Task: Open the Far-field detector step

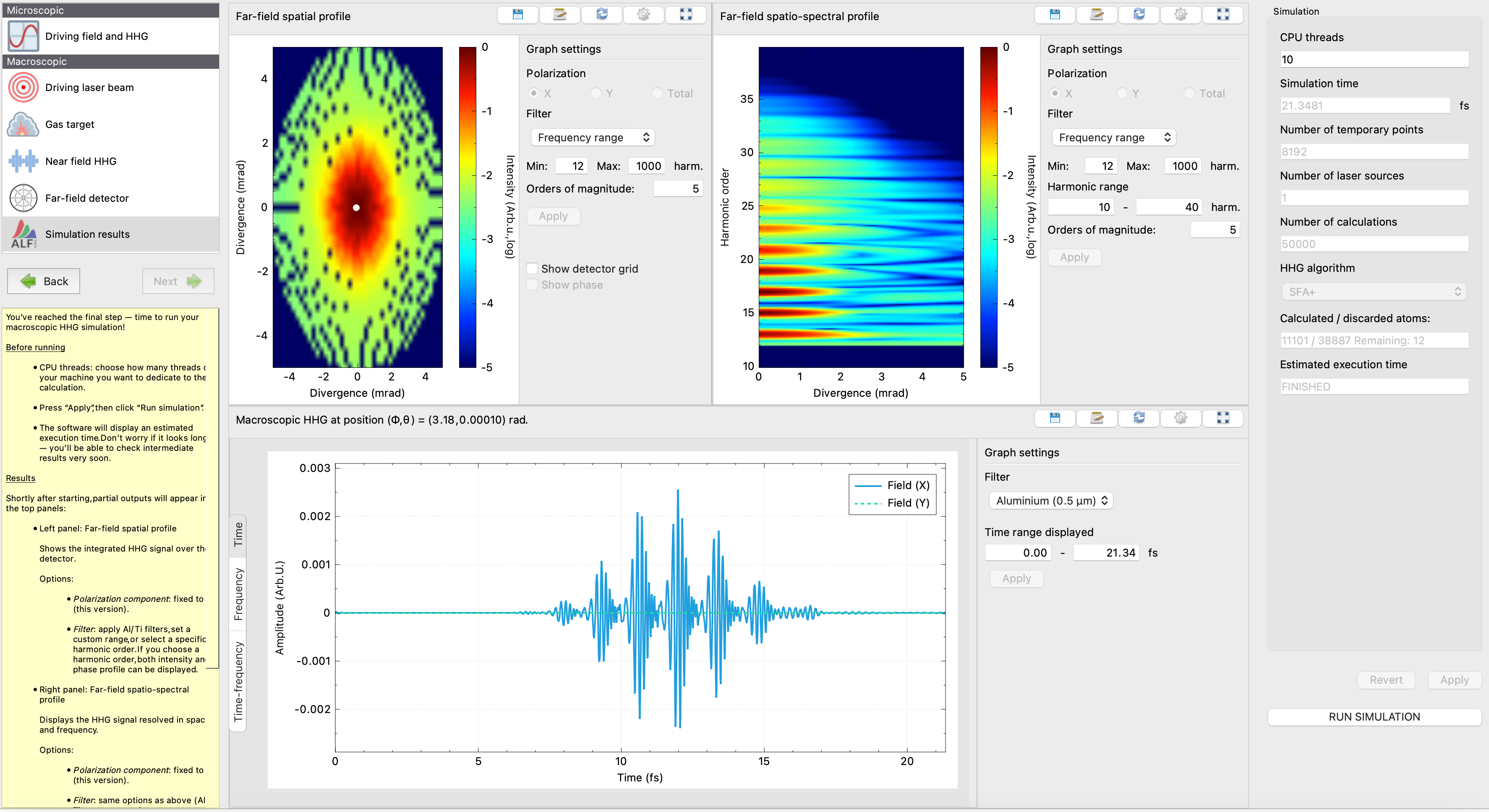Action: point(87,198)
